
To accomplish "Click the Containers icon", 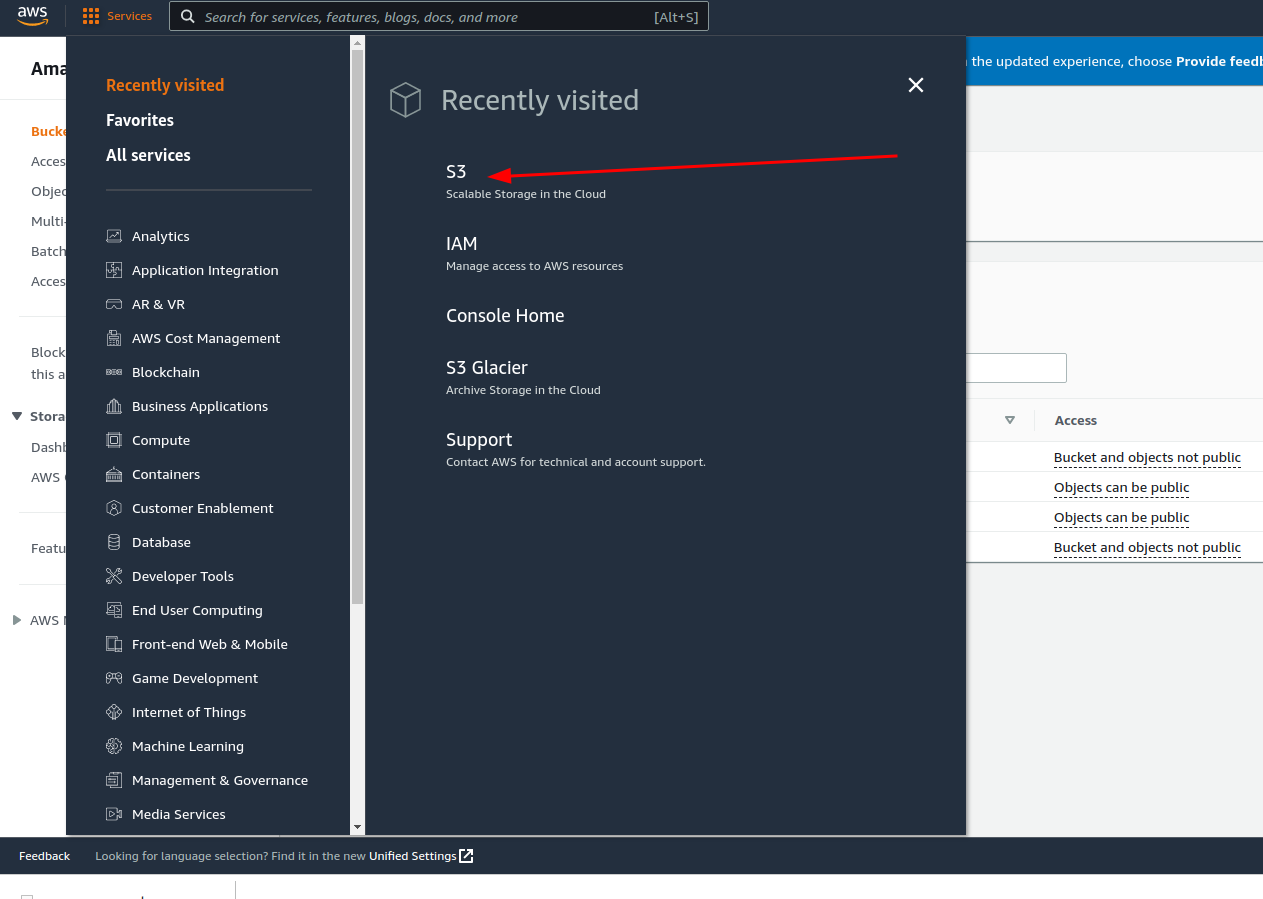I will pyautogui.click(x=114, y=474).
